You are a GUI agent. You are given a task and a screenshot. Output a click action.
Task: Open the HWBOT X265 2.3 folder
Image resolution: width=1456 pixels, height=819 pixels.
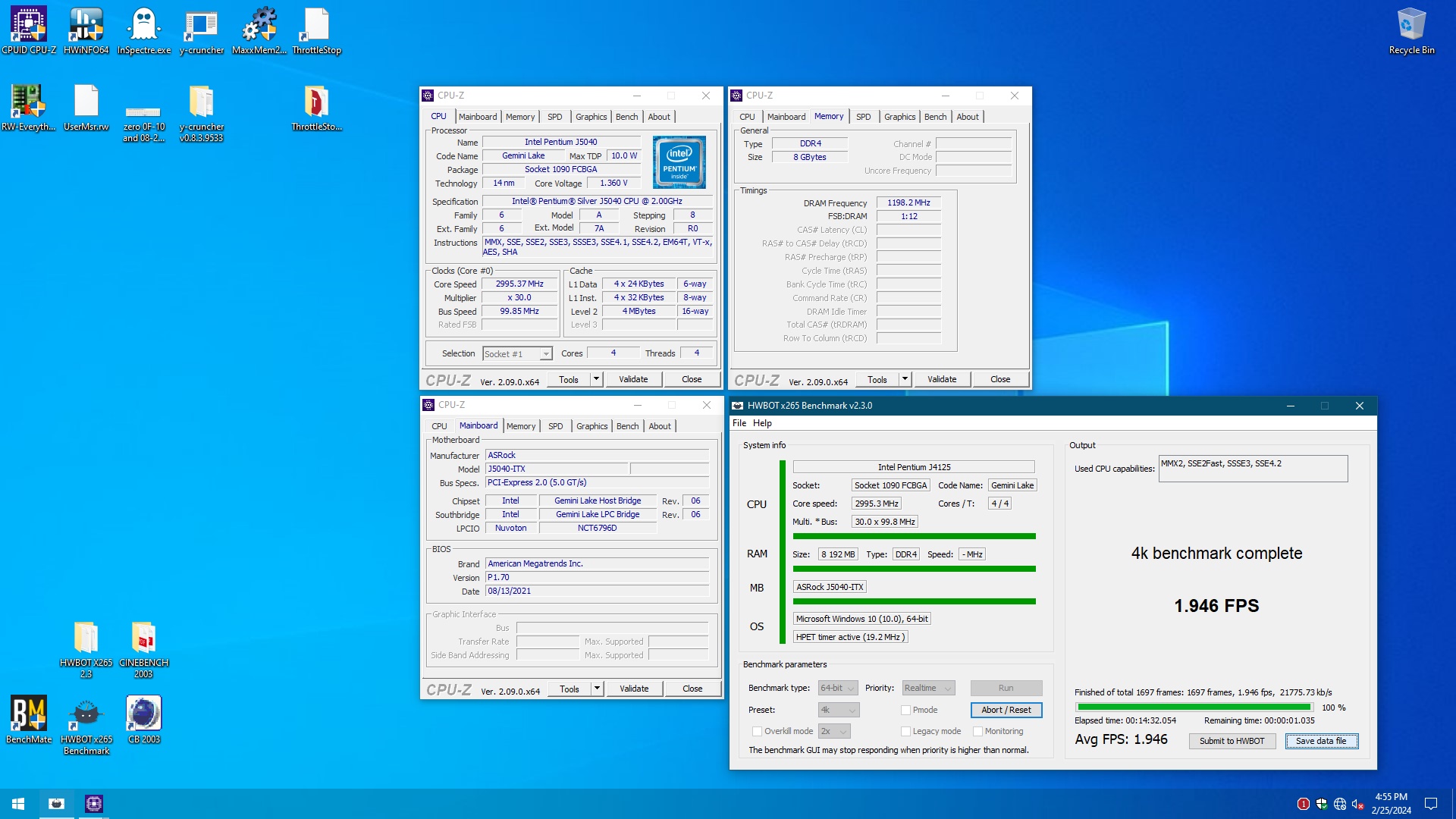click(86, 649)
